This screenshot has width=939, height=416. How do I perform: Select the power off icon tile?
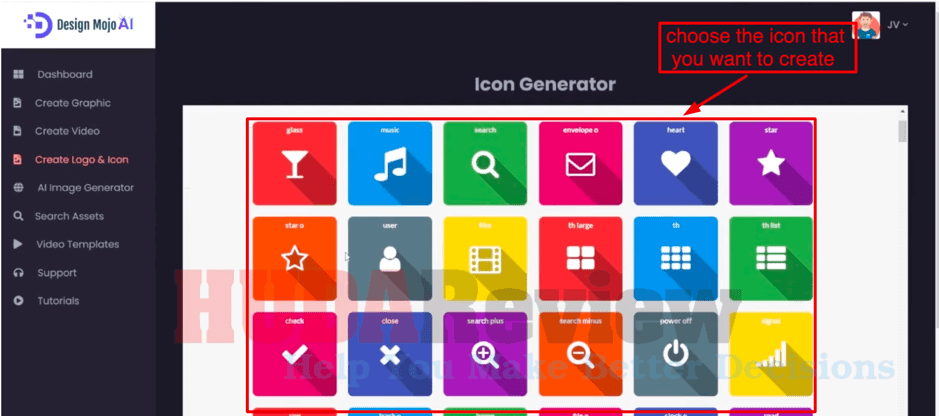pyautogui.click(x=676, y=354)
